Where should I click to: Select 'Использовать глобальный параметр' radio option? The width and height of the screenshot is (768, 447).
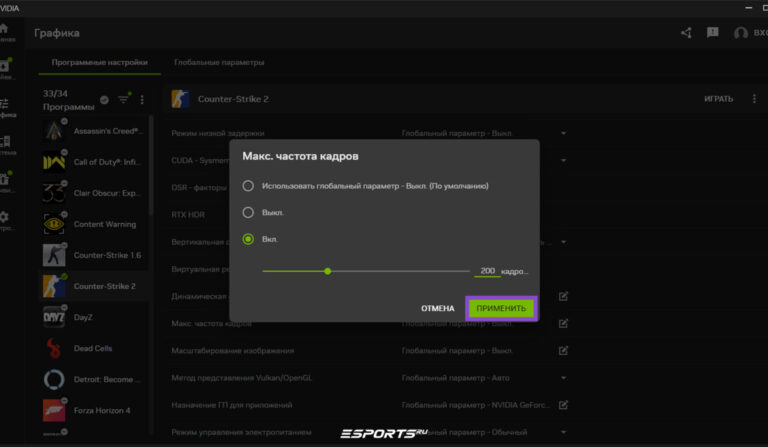[x=248, y=186]
